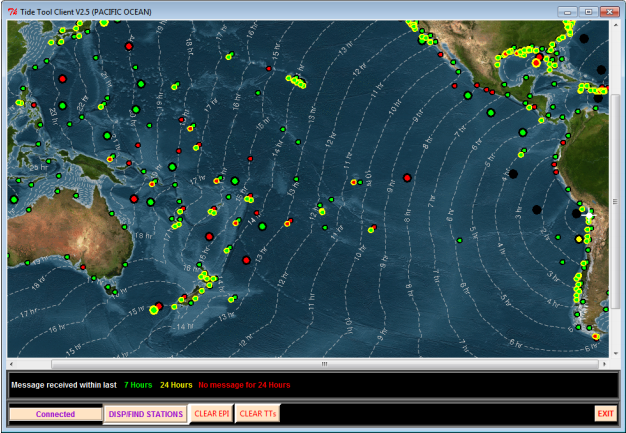Click the horizontal scrollbar right arrow
626x433 pixels.
[604, 364]
